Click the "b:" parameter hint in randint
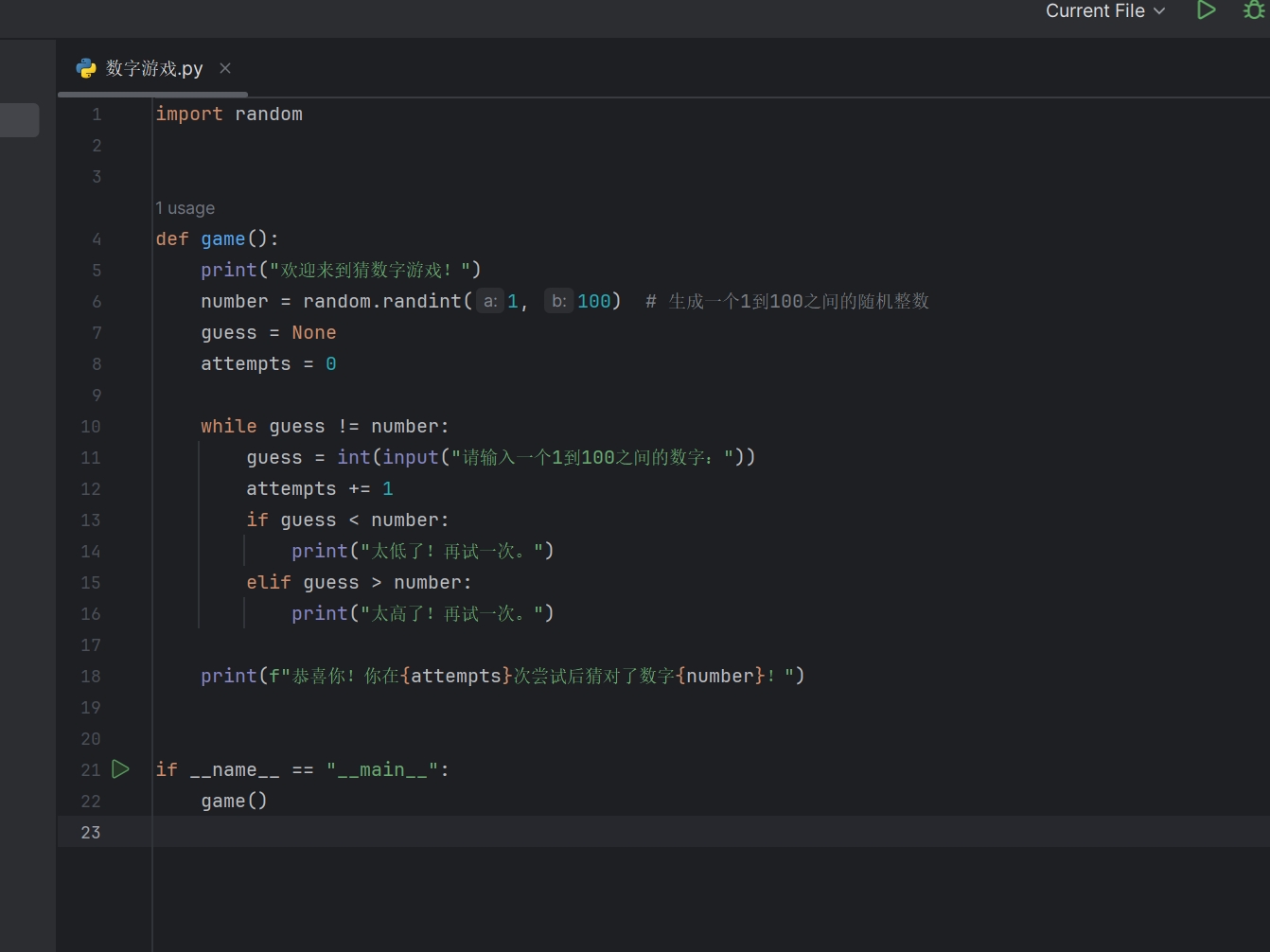The image size is (1270, 952). [x=559, y=302]
